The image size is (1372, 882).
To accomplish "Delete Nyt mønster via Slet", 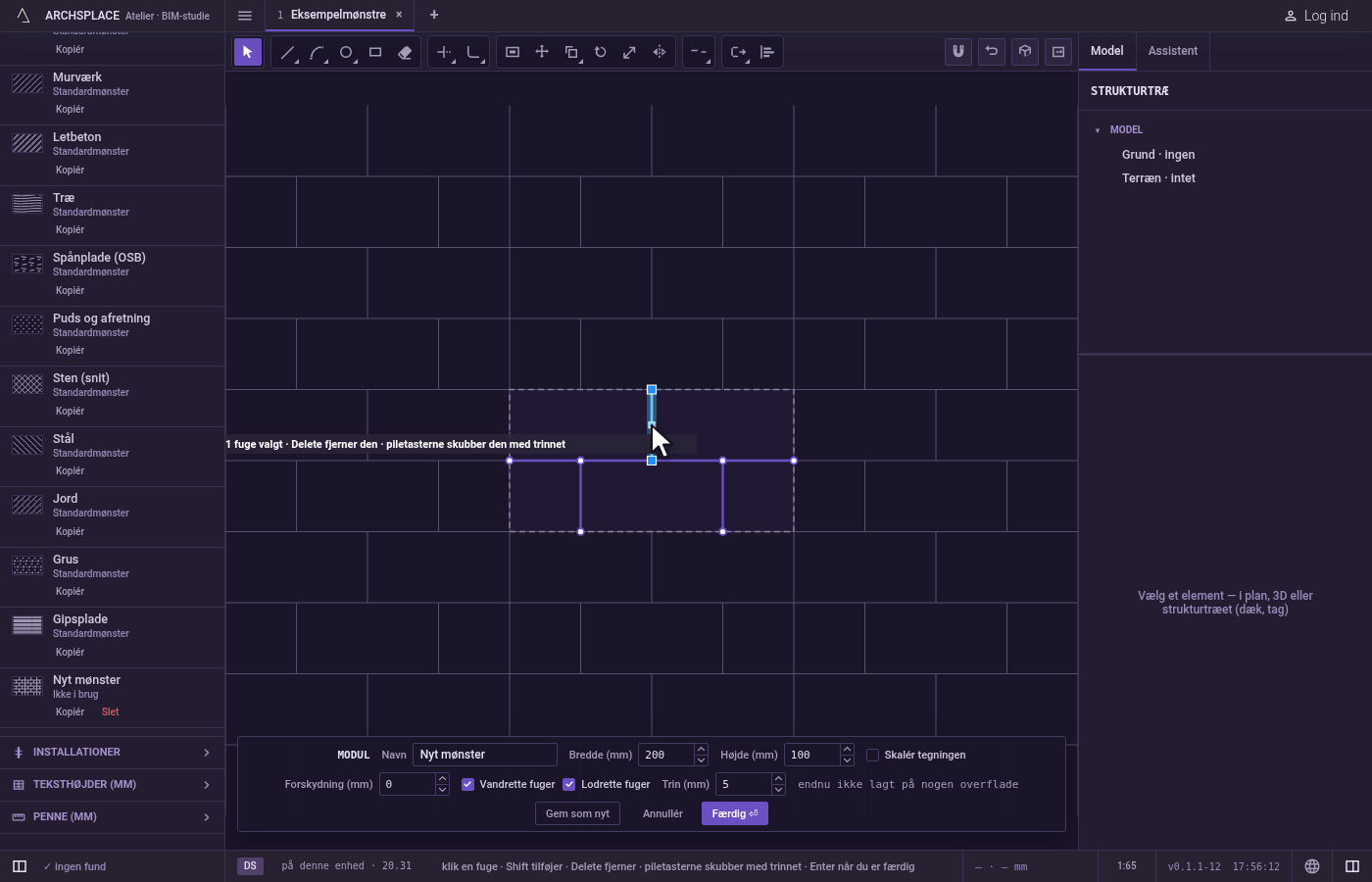I will point(110,712).
